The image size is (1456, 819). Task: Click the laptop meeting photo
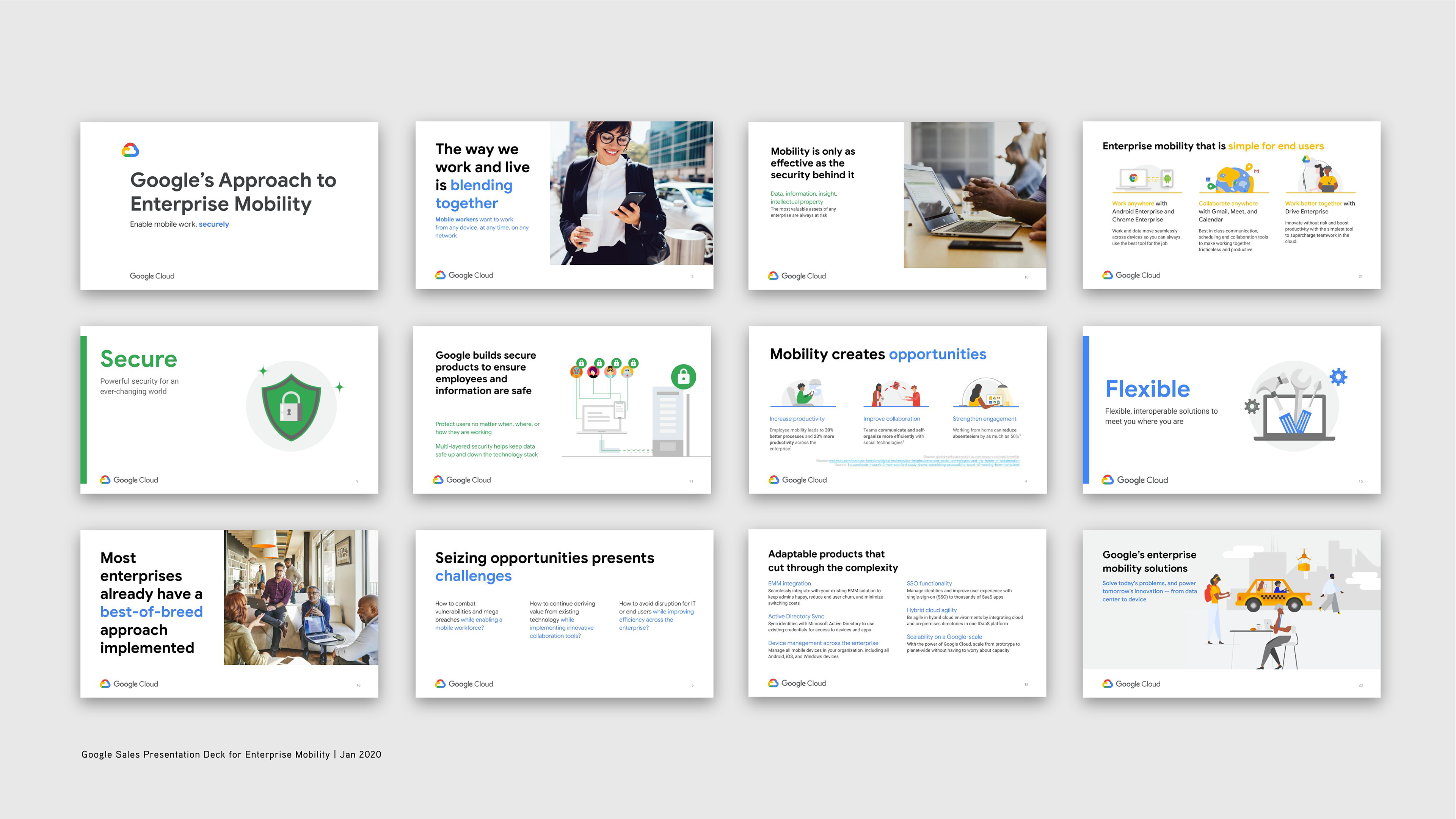(975, 195)
